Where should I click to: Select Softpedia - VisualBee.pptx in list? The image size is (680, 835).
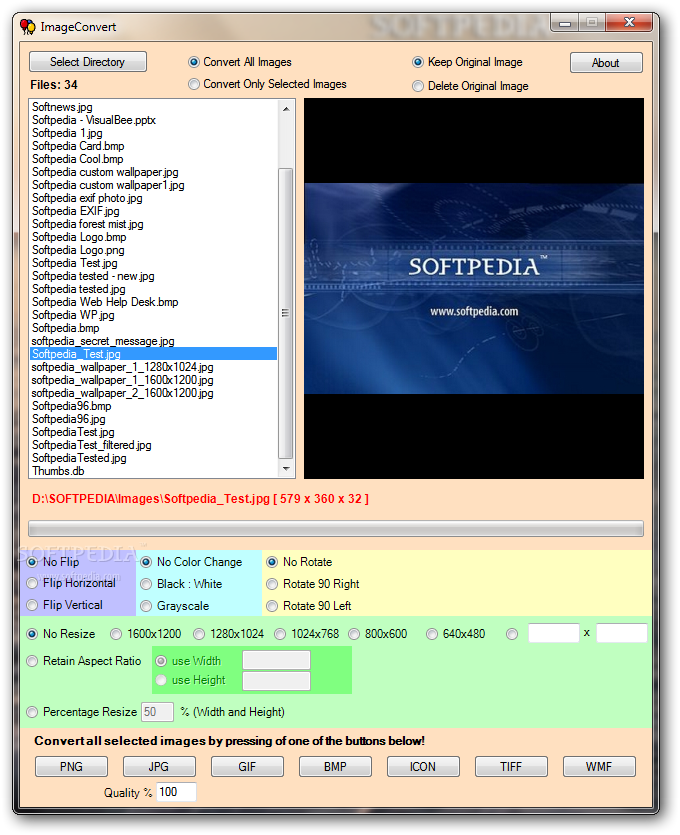tap(154, 120)
